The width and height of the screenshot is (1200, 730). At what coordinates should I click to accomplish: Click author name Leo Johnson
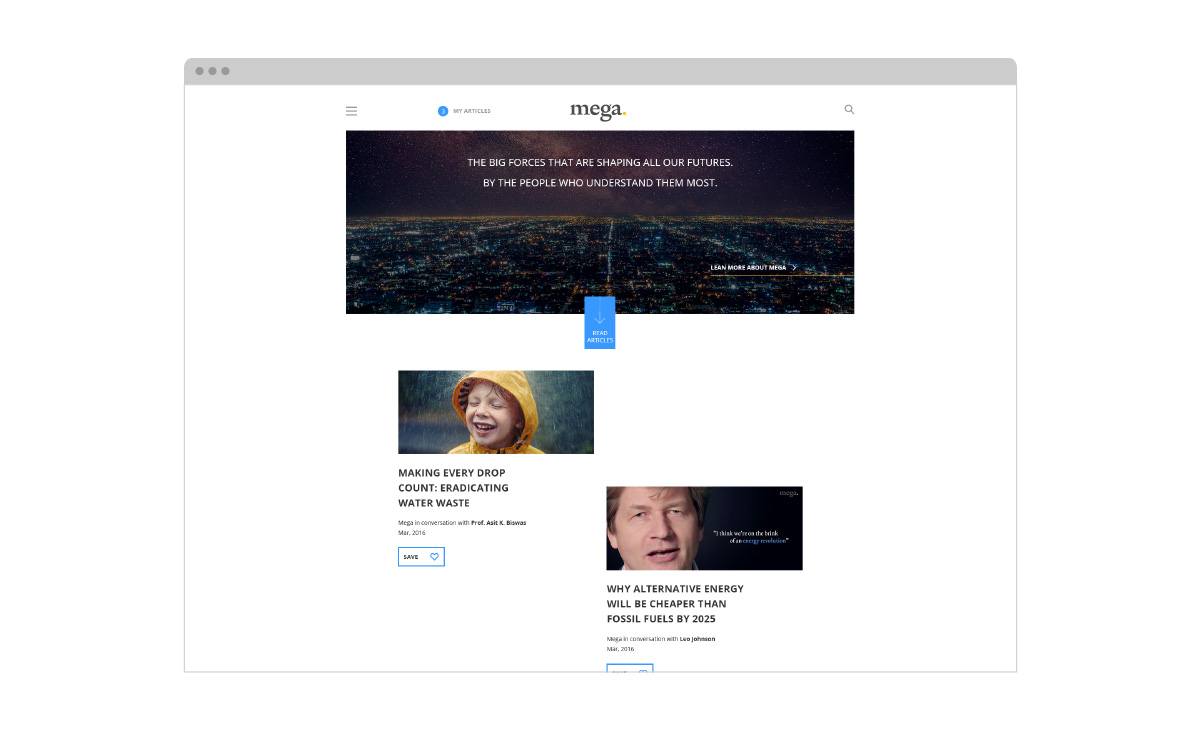coord(698,639)
